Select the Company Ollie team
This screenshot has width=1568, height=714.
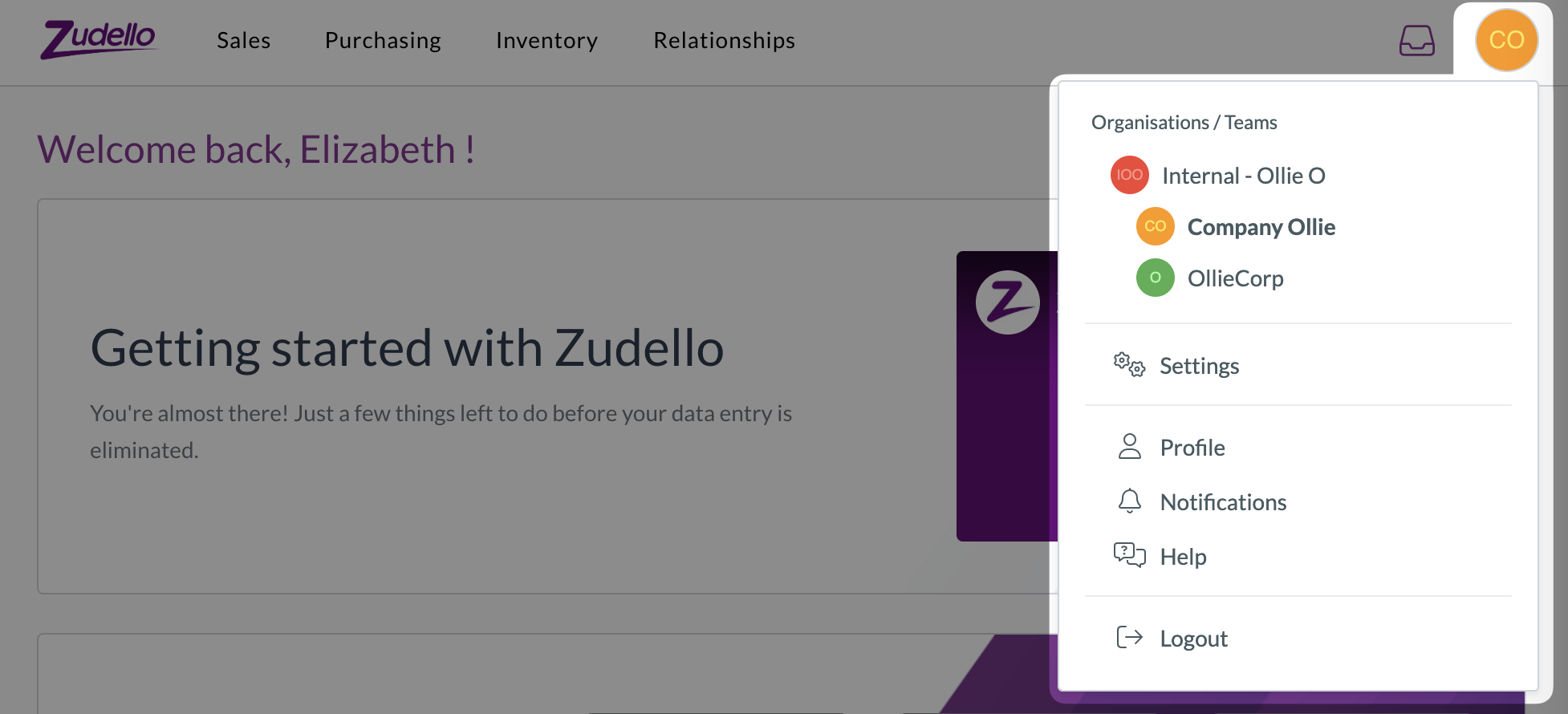coord(1261,227)
